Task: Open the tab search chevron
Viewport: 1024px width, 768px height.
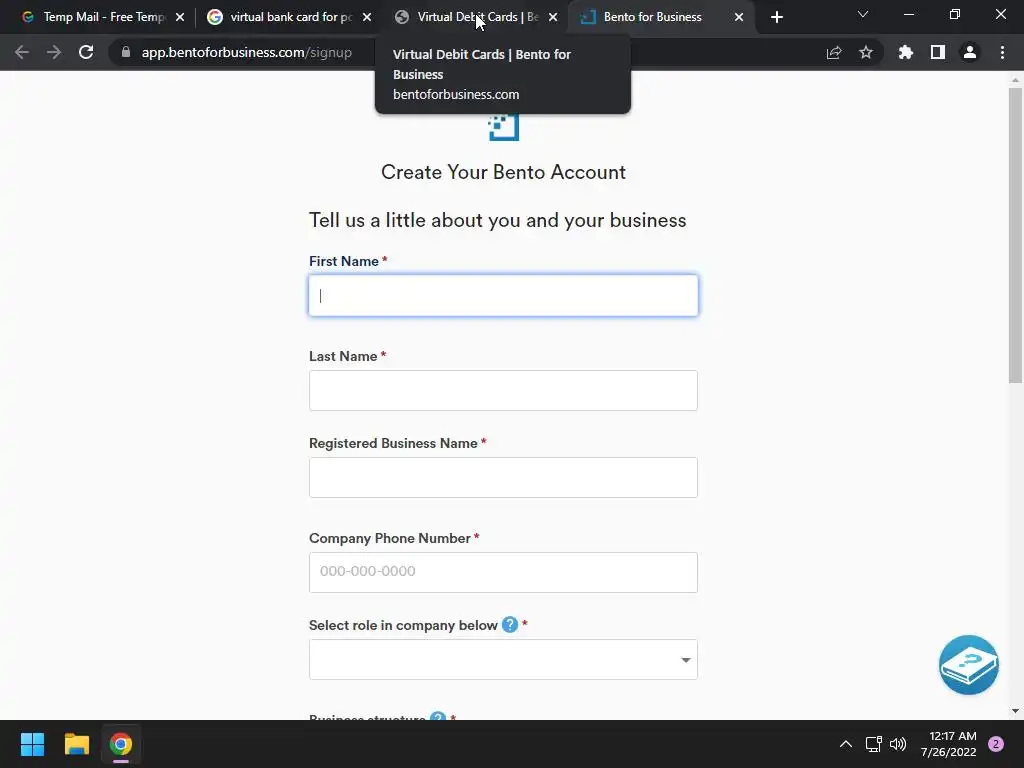Action: [x=863, y=14]
